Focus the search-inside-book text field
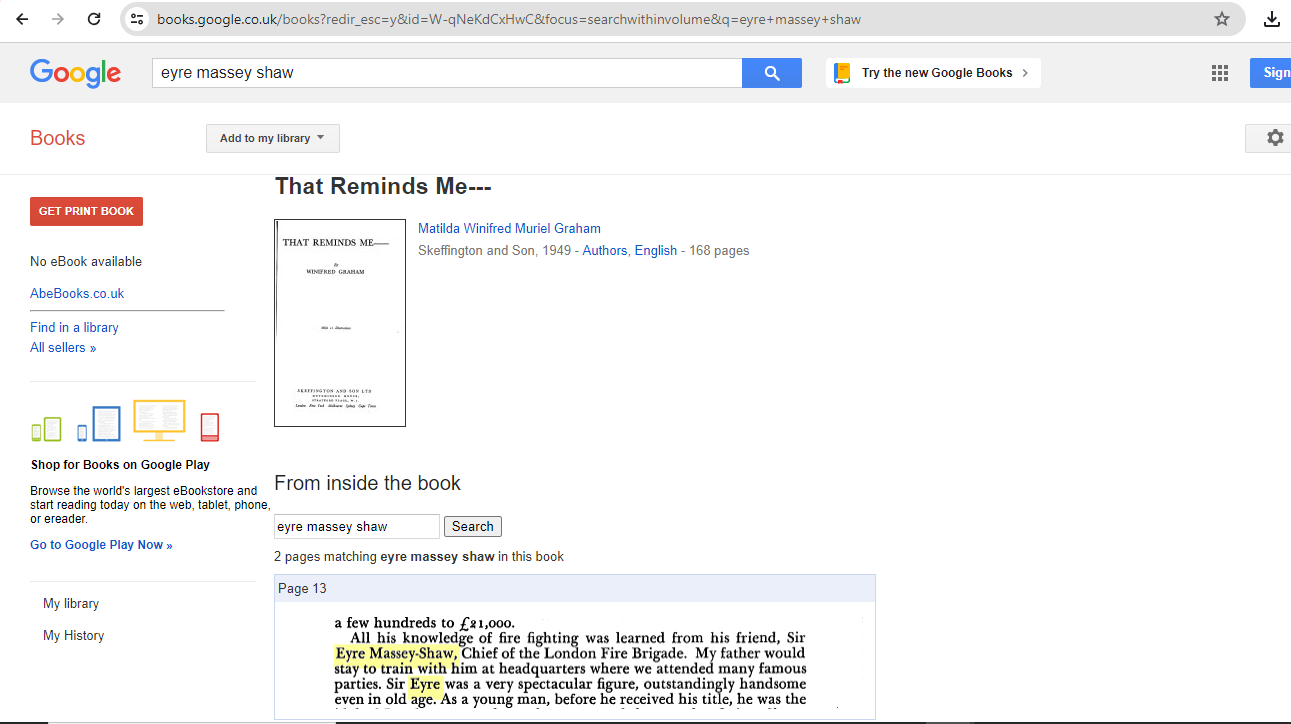The width and height of the screenshot is (1291, 724). click(x=357, y=526)
